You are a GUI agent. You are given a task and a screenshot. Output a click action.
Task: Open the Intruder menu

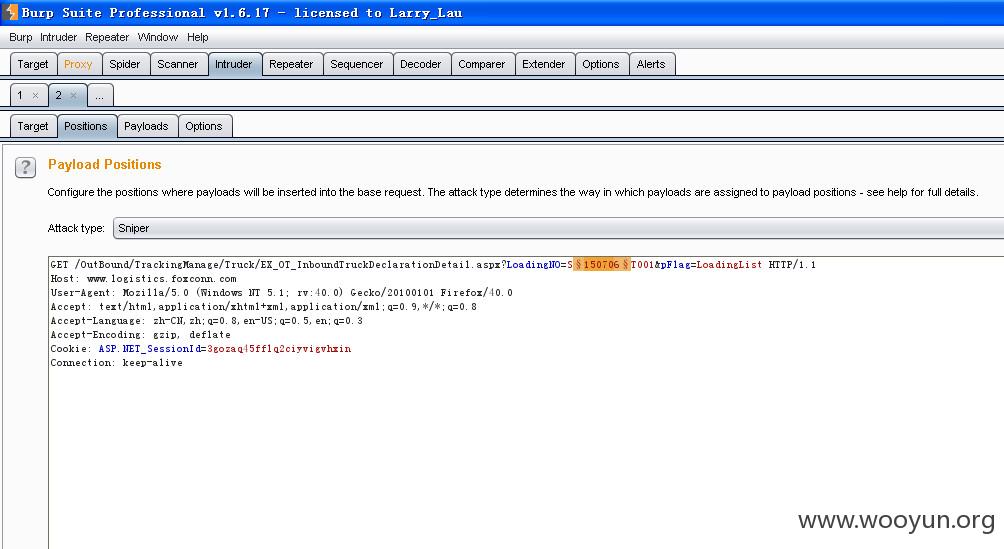point(58,37)
